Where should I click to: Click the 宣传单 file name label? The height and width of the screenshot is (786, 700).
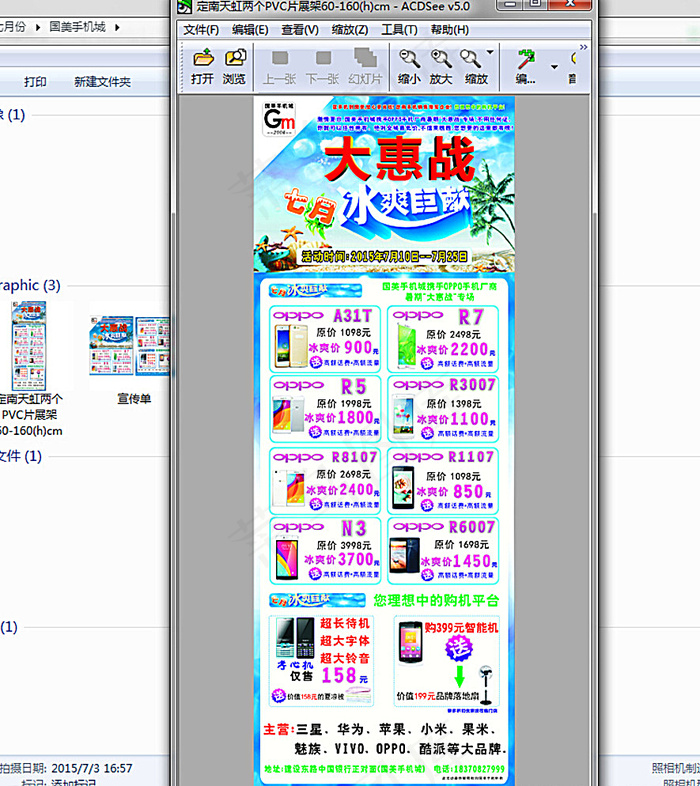pyautogui.click(x=134, y=399)
